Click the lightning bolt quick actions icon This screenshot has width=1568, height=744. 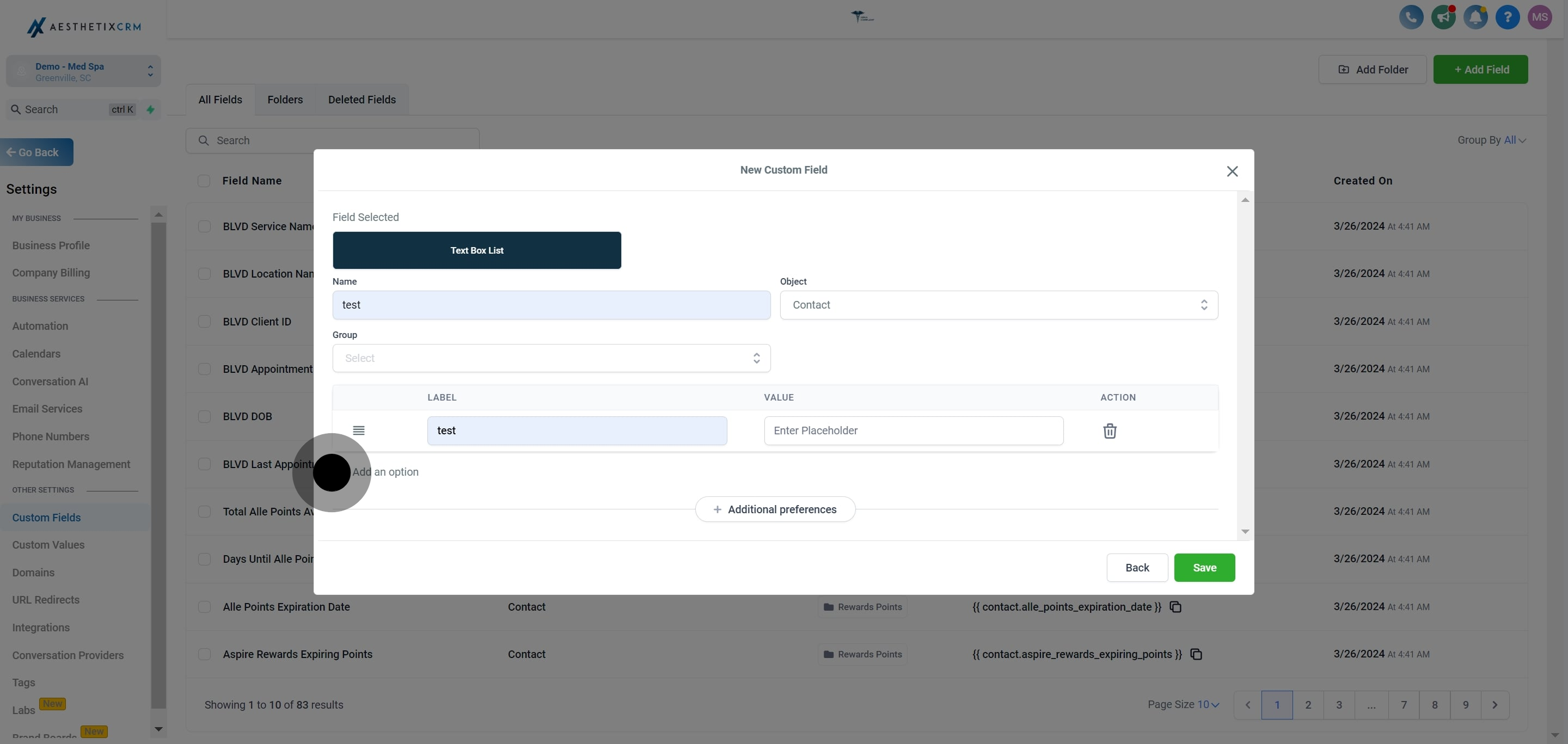pos(150,109)
